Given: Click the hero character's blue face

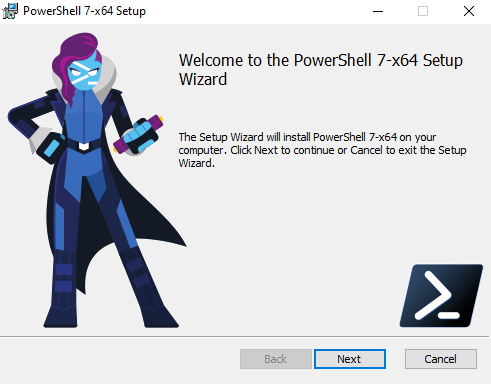Looking at the screenshot, I should click(x=84, y=75).
